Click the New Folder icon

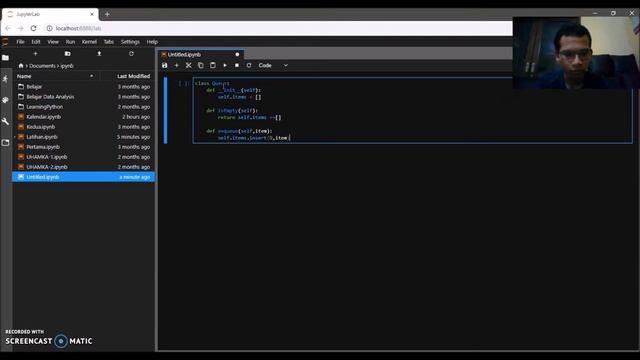(x=67, y=53)
